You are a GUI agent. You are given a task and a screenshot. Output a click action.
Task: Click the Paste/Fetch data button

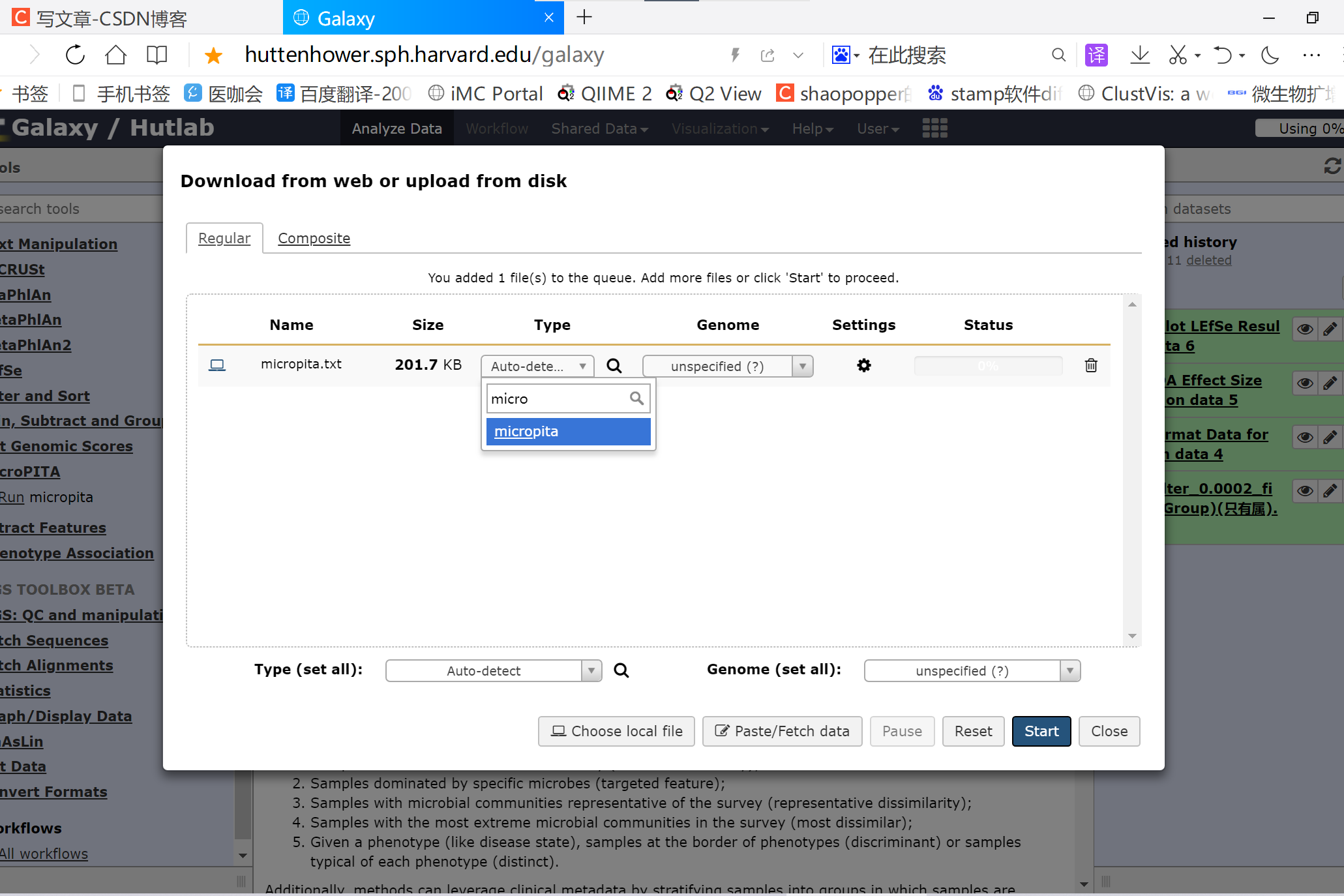(x=782, y=731)
